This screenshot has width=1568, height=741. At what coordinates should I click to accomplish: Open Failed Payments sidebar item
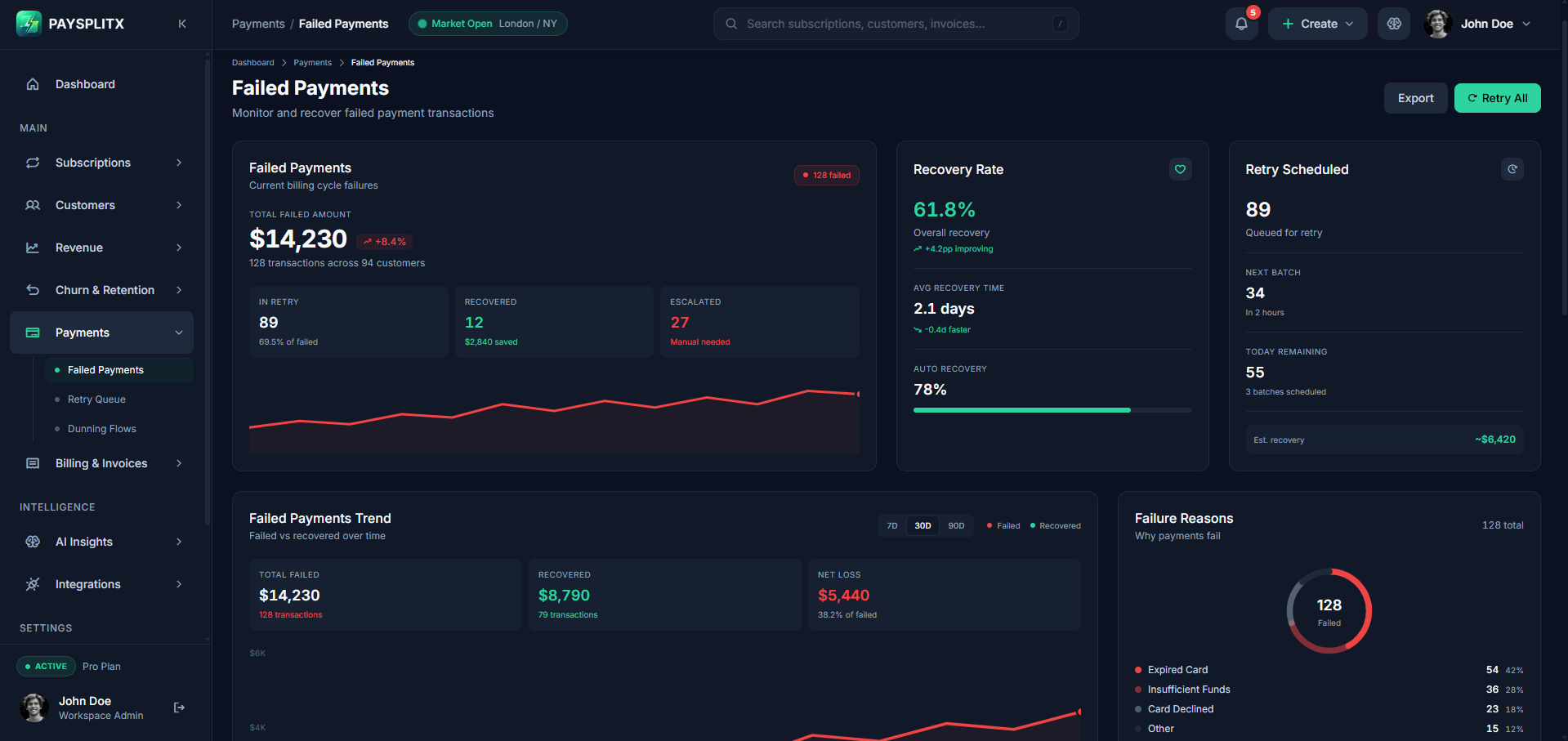(x=119, y=370)
